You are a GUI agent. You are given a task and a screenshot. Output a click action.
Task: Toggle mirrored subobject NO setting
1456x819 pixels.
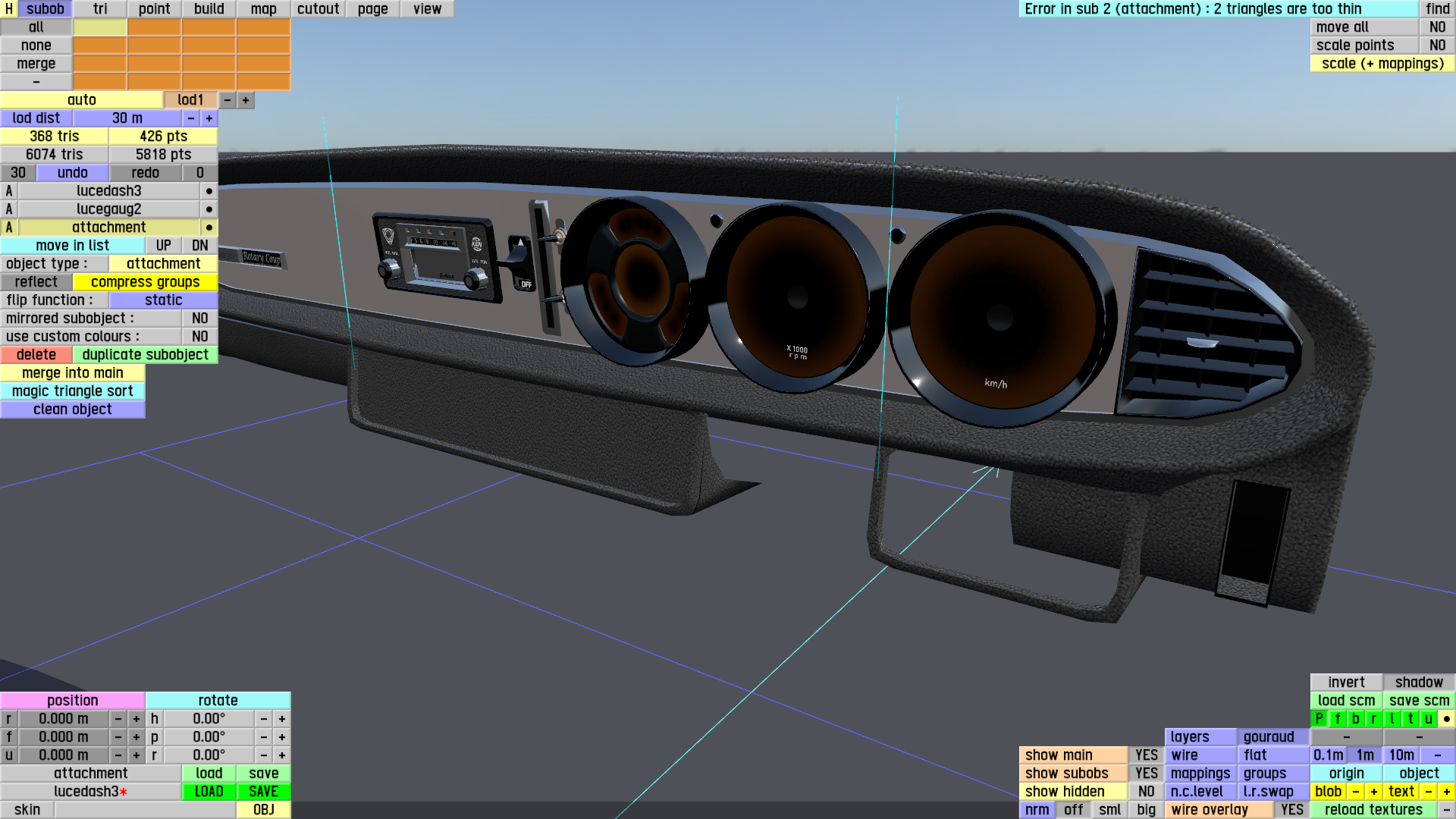pos(199,318)
